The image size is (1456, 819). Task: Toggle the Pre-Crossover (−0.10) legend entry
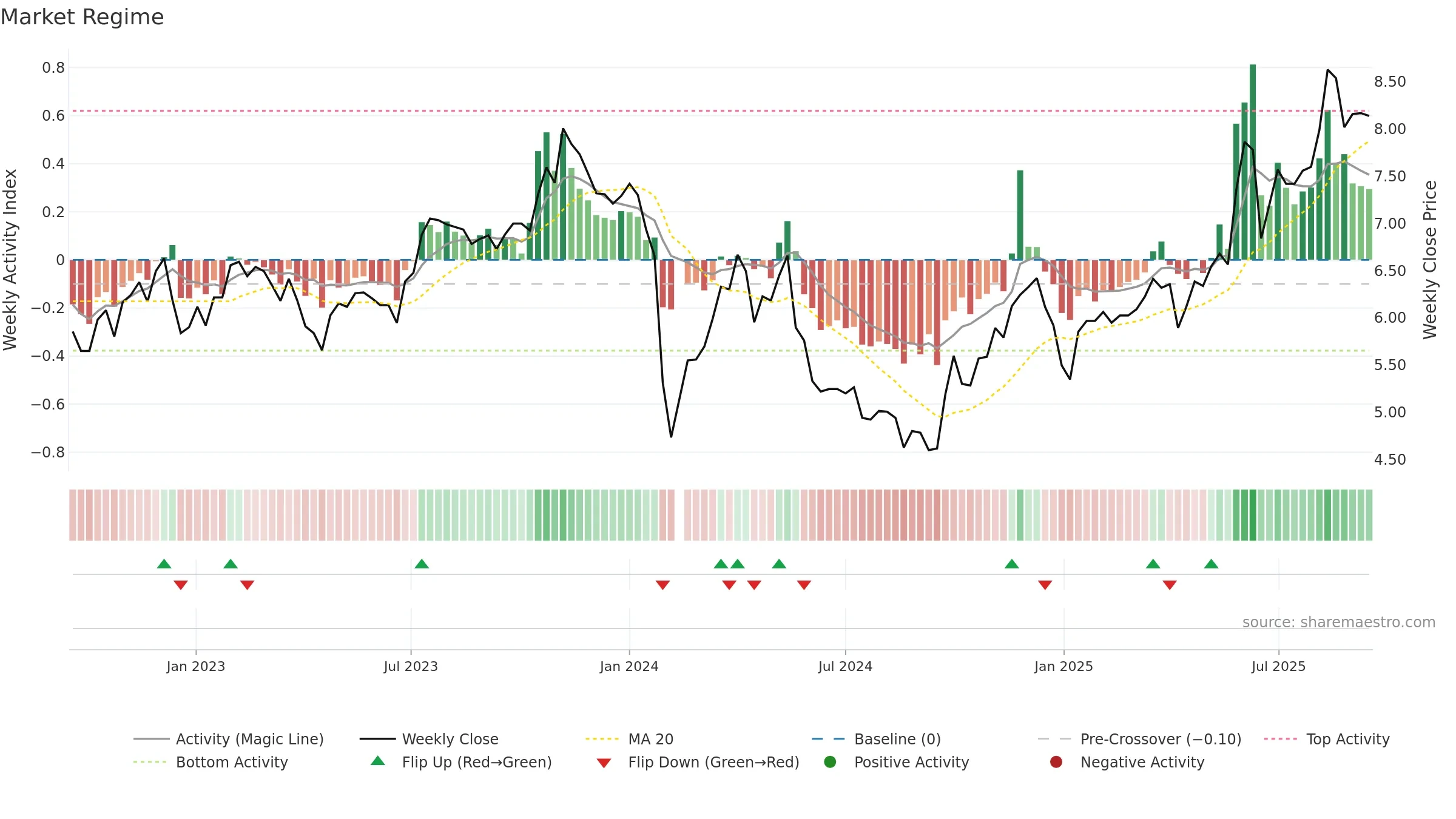(1139, 739)
